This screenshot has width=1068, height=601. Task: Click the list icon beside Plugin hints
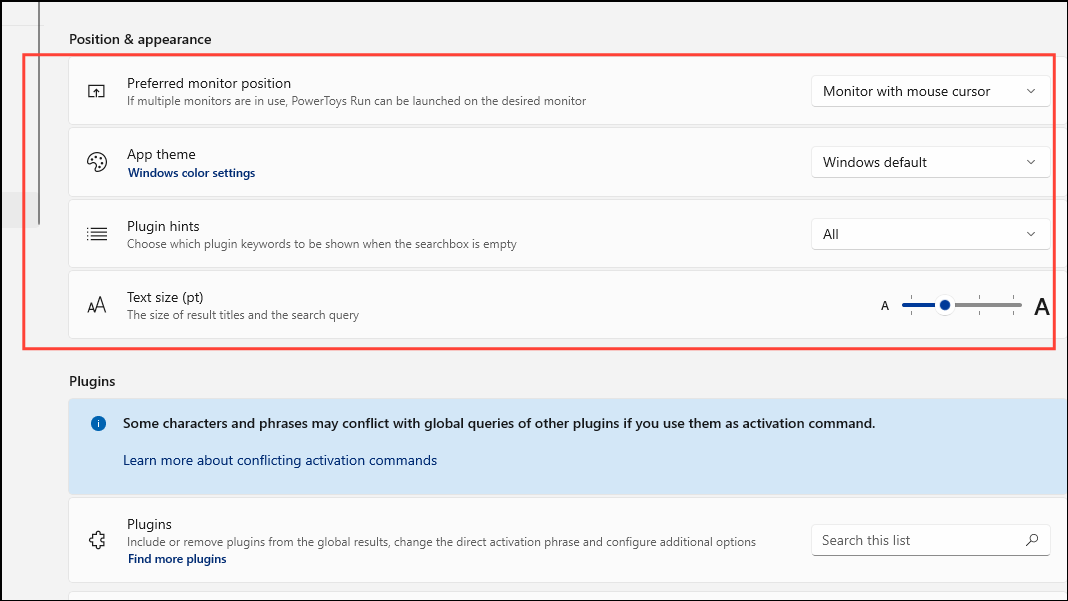point(96,233)
